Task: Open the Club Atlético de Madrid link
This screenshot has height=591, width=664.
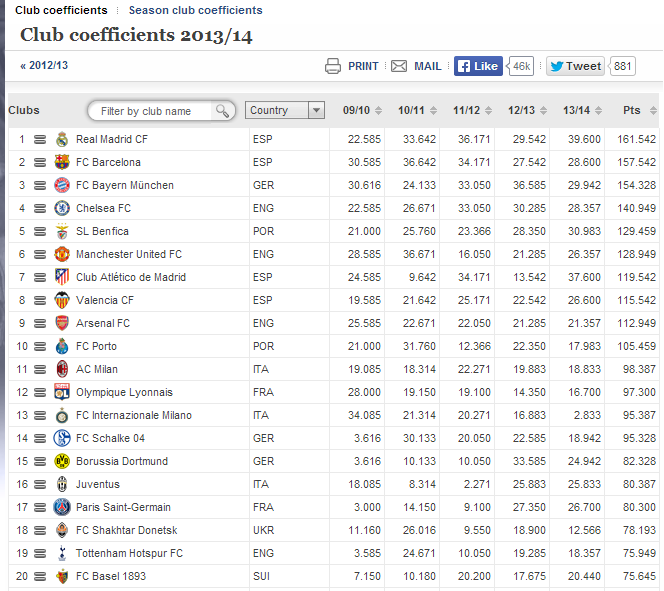Action: pos(131,277)
